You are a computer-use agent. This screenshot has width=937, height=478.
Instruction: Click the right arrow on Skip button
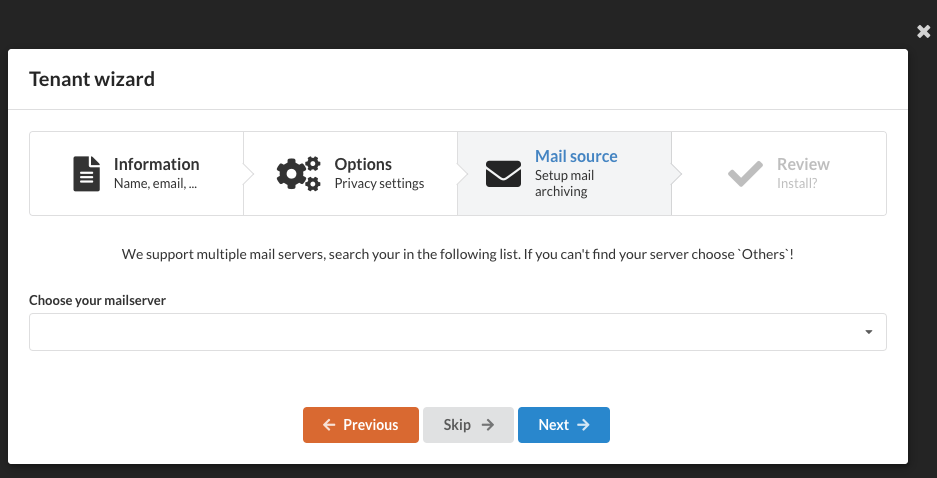click(x=488, y=425)
